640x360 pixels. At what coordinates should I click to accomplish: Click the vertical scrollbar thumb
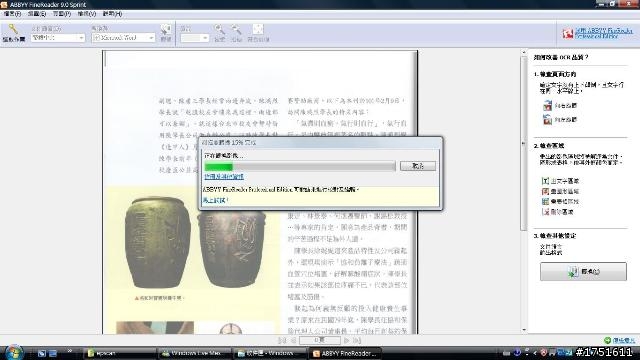[524, 143]
